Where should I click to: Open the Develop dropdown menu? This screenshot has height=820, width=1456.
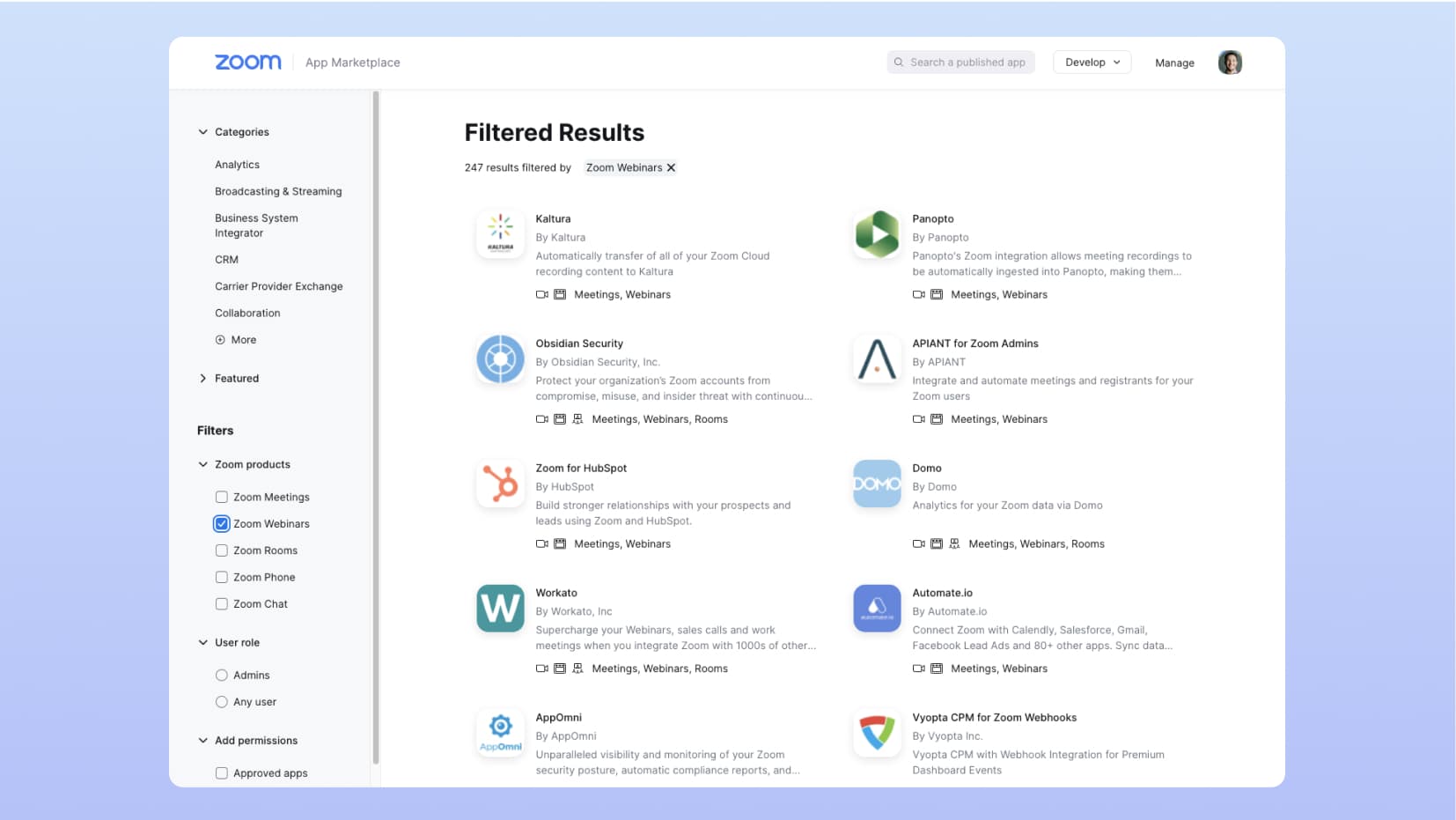(x=1092, y=63)
